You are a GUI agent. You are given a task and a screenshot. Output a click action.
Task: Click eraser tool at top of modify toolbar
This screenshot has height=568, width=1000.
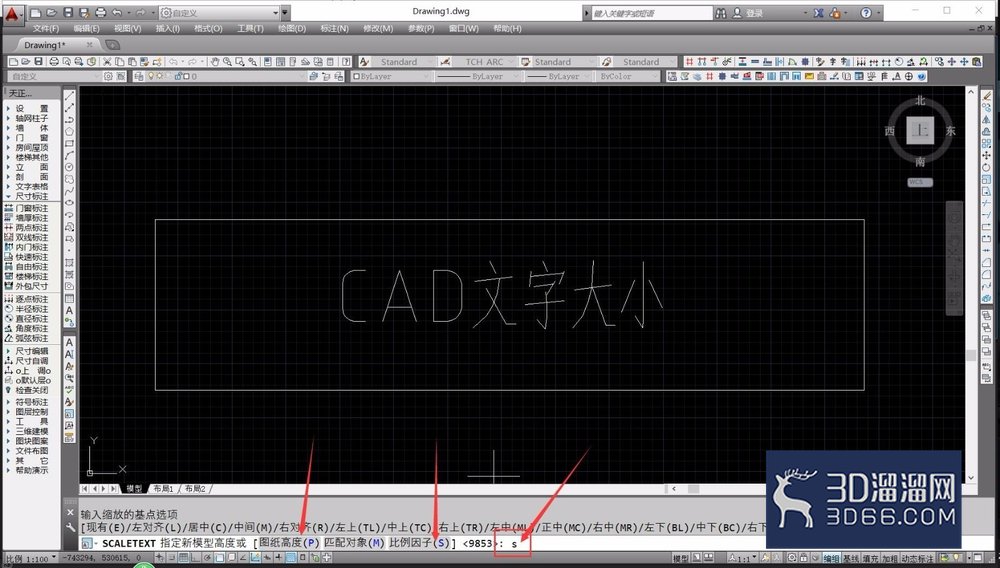pos(987,96)
